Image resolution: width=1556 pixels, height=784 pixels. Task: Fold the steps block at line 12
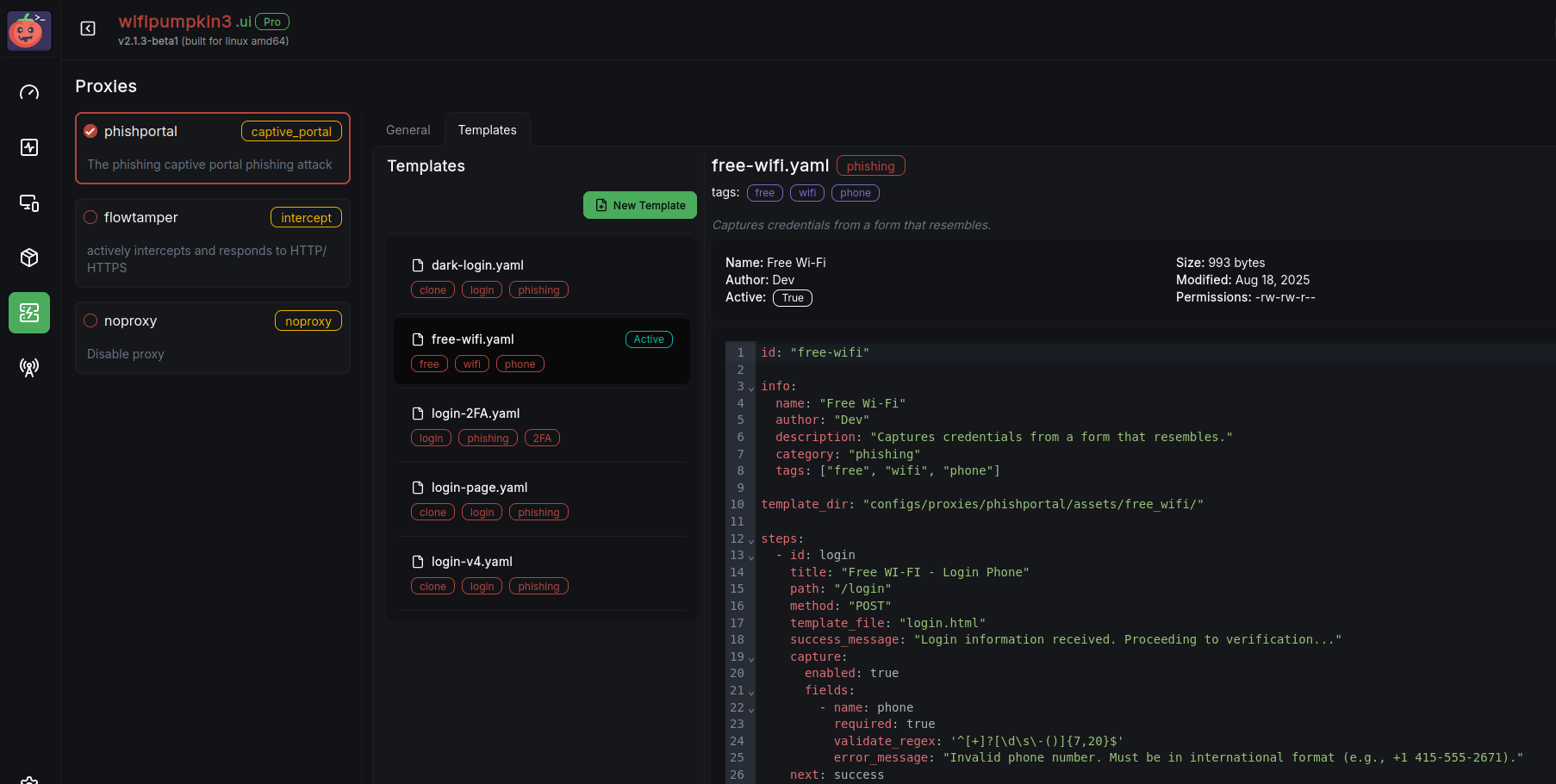[751, 540]
